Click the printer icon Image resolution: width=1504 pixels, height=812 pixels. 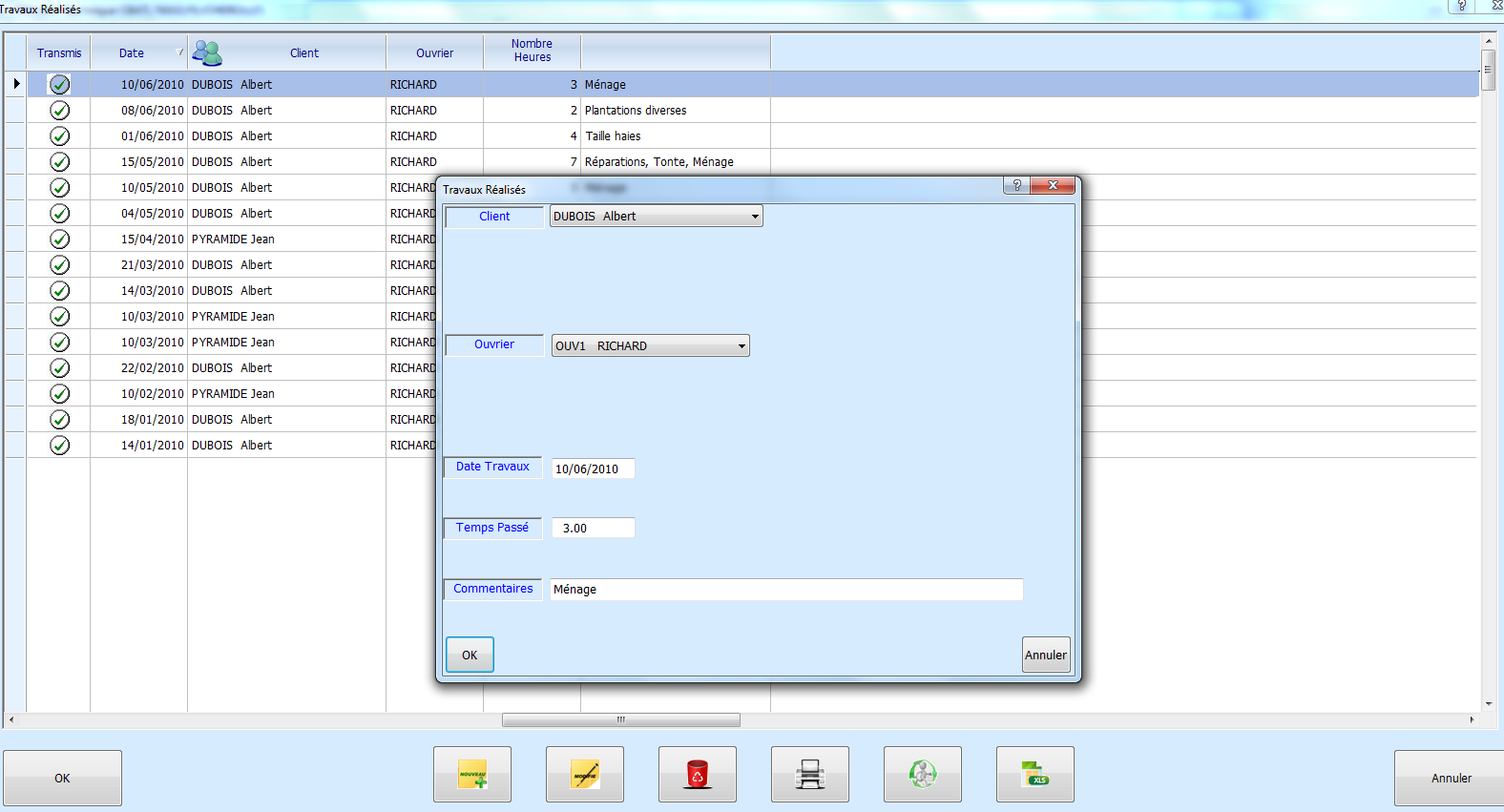pos(810,775)
